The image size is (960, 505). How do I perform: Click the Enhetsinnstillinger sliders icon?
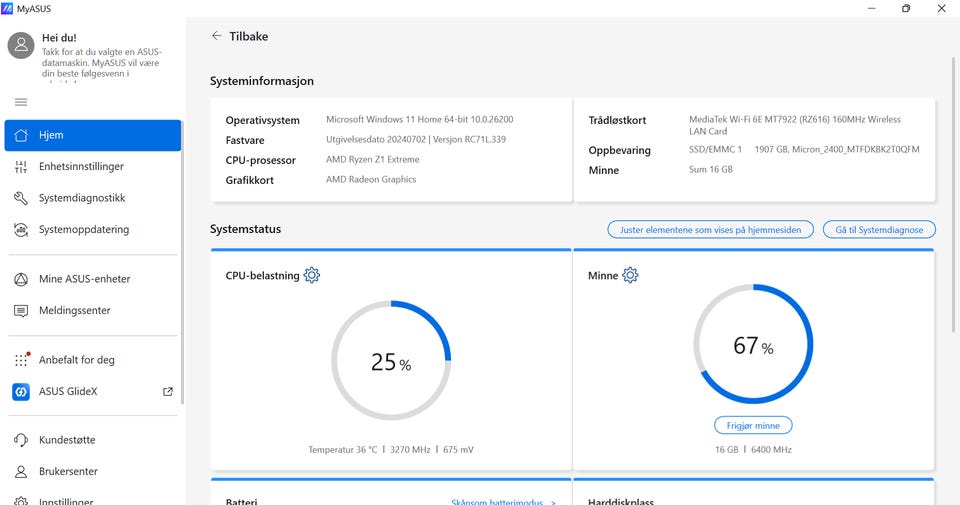pyautogui.click(x=21, y=166)
